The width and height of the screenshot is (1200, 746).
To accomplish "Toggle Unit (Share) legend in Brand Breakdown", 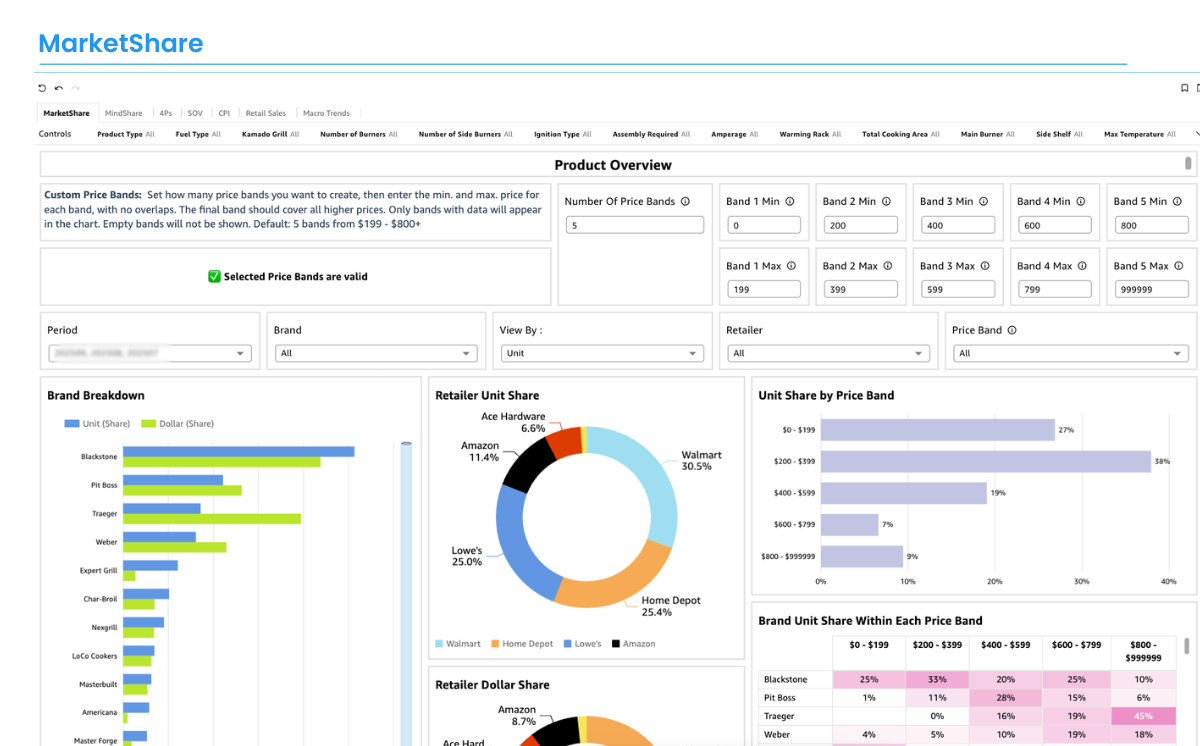I will (97, 424).
